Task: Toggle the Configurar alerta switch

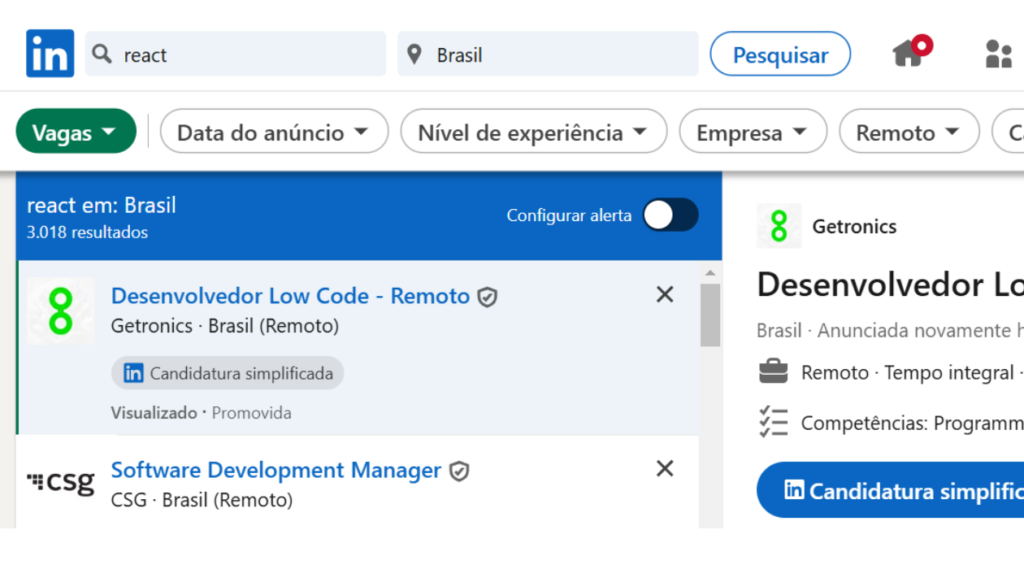Action: coord(669,215)
